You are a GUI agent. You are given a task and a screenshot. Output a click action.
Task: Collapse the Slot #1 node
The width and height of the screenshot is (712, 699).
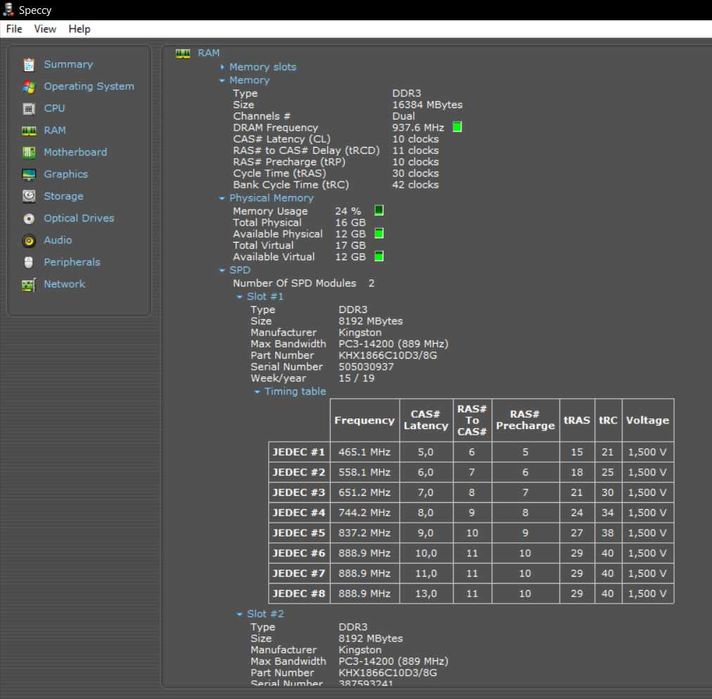(x=239, y=297)
